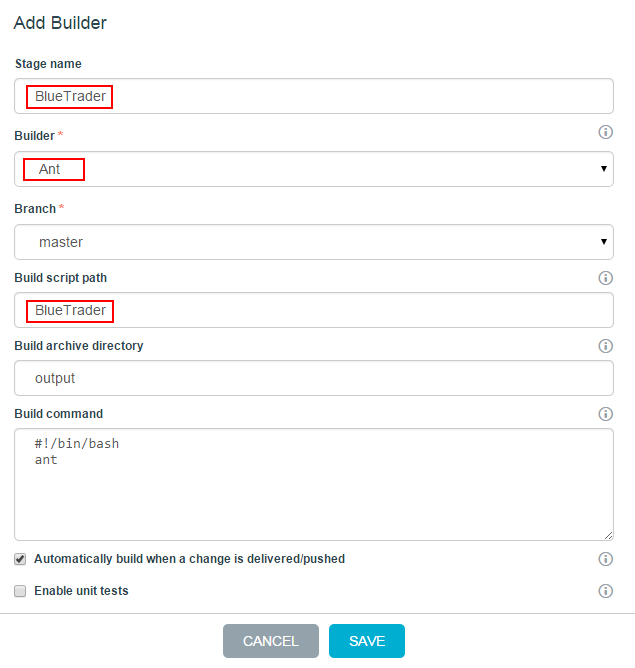
Task: Select the Build archive directory input
Action: tap(313, 378)
